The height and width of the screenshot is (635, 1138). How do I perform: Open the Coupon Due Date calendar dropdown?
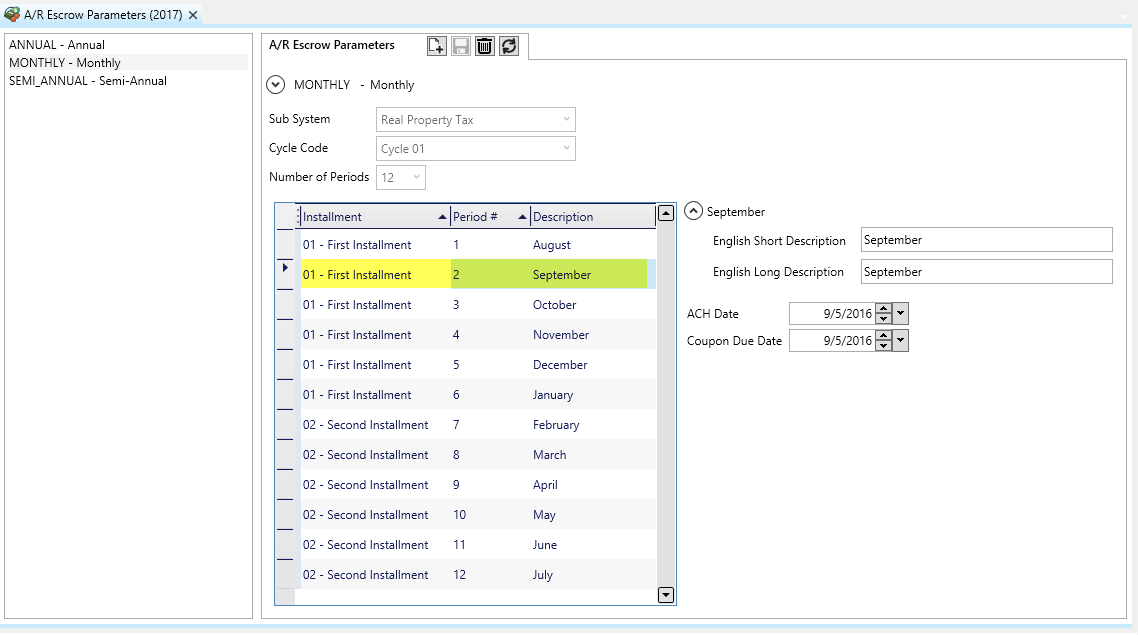(x=901, y=341)
